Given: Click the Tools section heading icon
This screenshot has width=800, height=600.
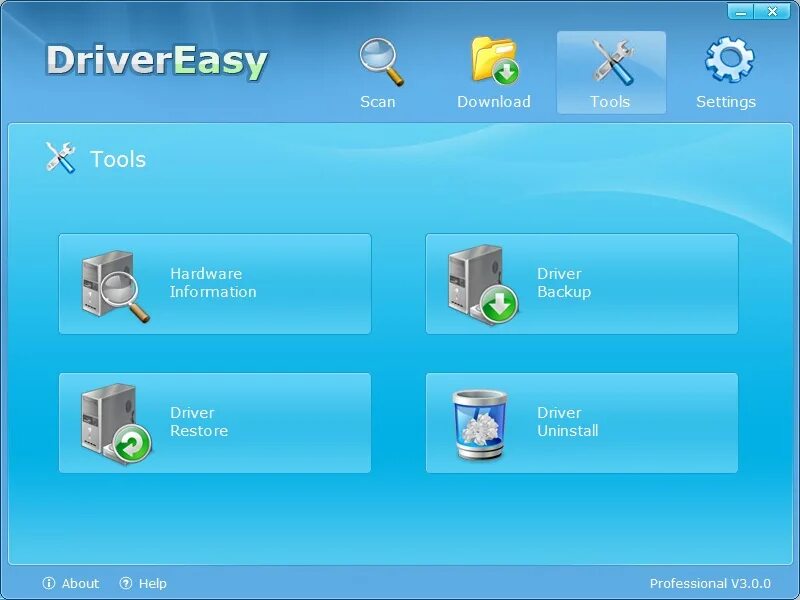Looking at the screenshot, I should (60, 158).
